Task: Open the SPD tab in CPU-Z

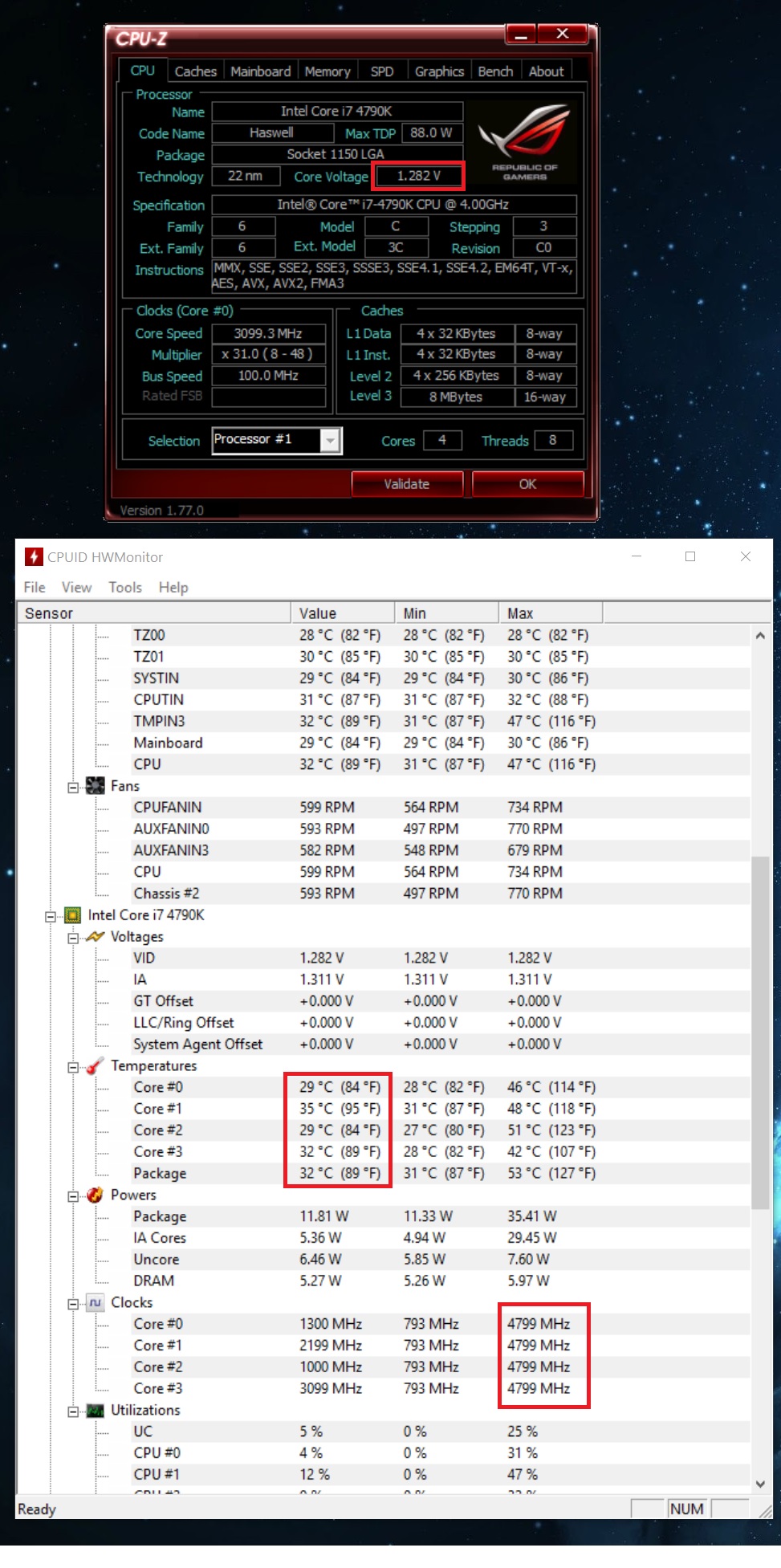Action: click(382, 71)
